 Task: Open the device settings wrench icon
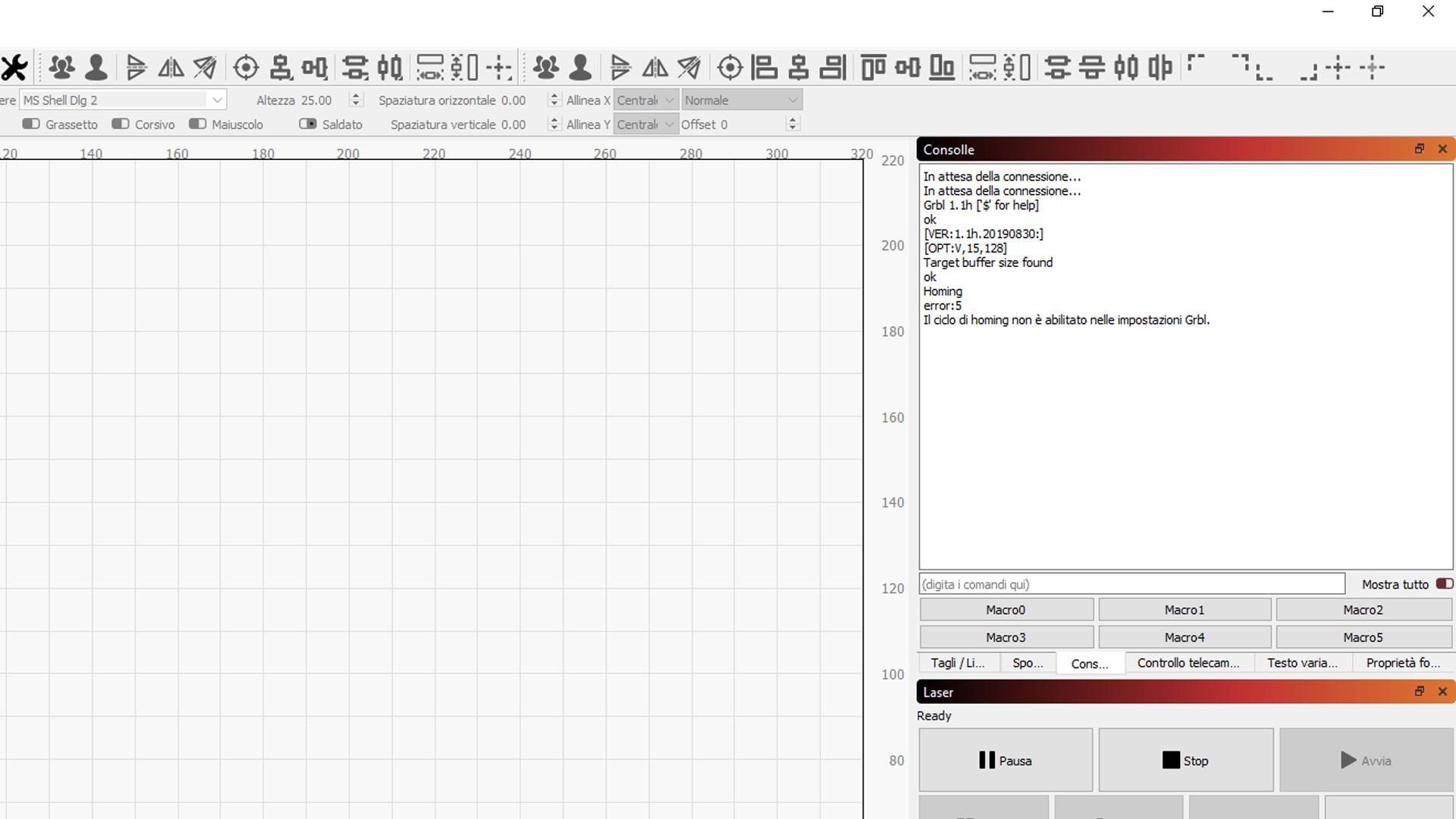14,67
